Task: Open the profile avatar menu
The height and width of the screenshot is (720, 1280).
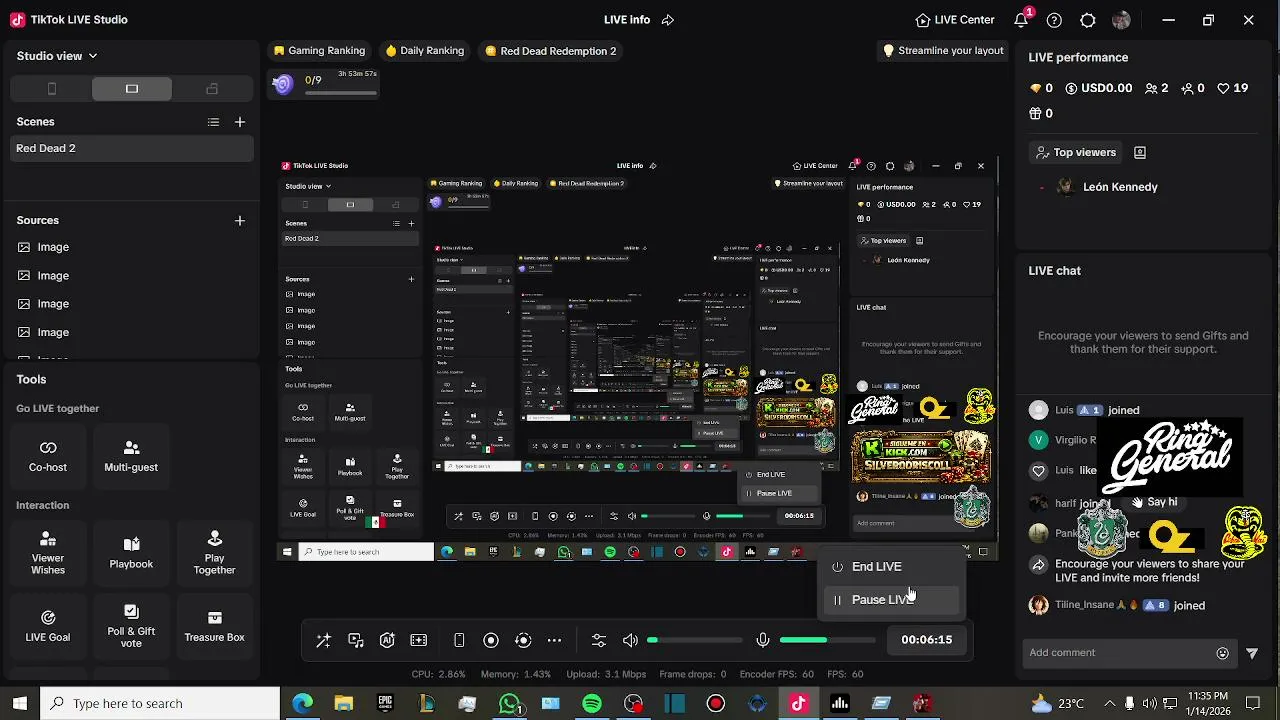Action: coord(1121,20)
